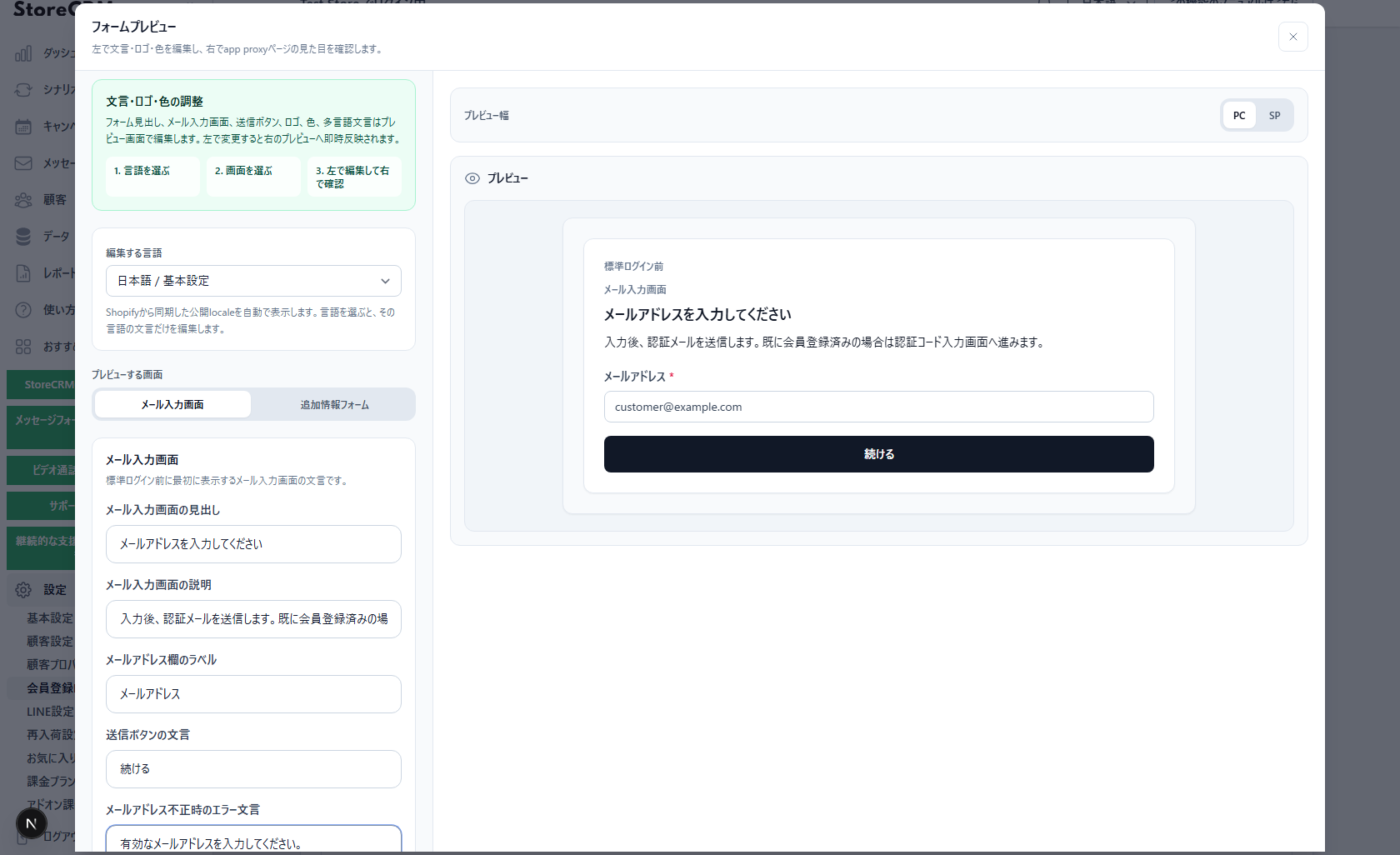Open the 編集する言語 dropdown
This screenshot has height=855, width=1400.
[253, 281]
